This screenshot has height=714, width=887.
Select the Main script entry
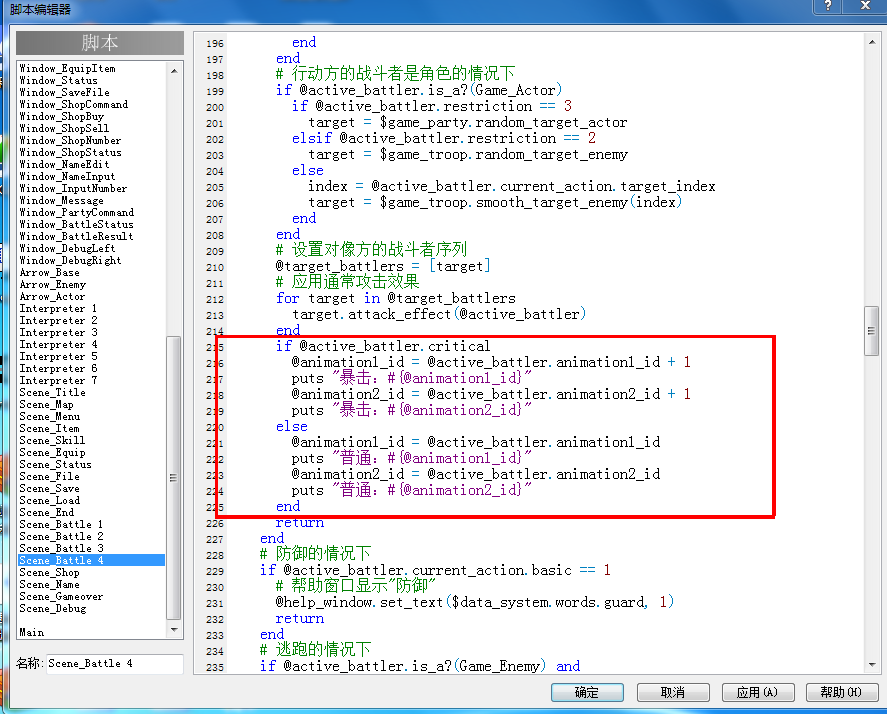[x=32, y=633]
